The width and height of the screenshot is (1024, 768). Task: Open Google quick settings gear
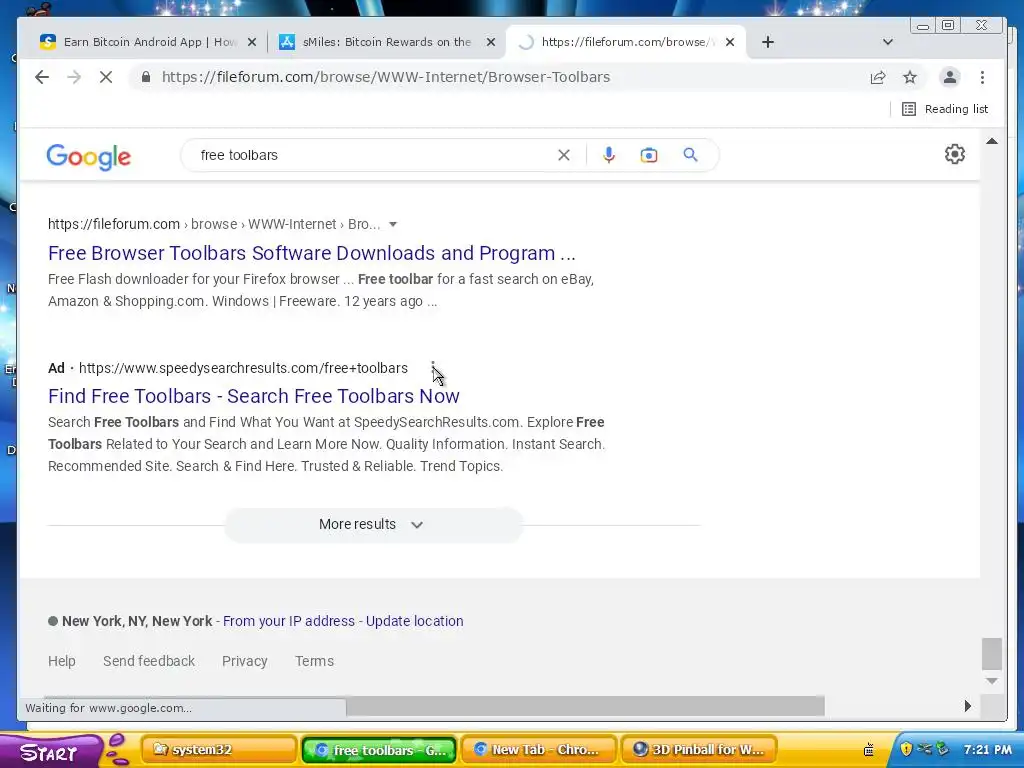coord(955,154)
